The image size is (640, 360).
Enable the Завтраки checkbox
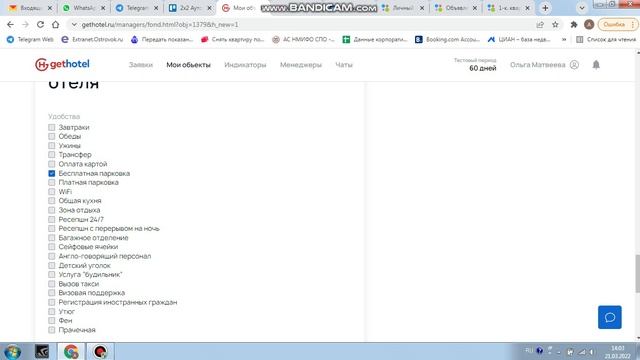[51, 127]
